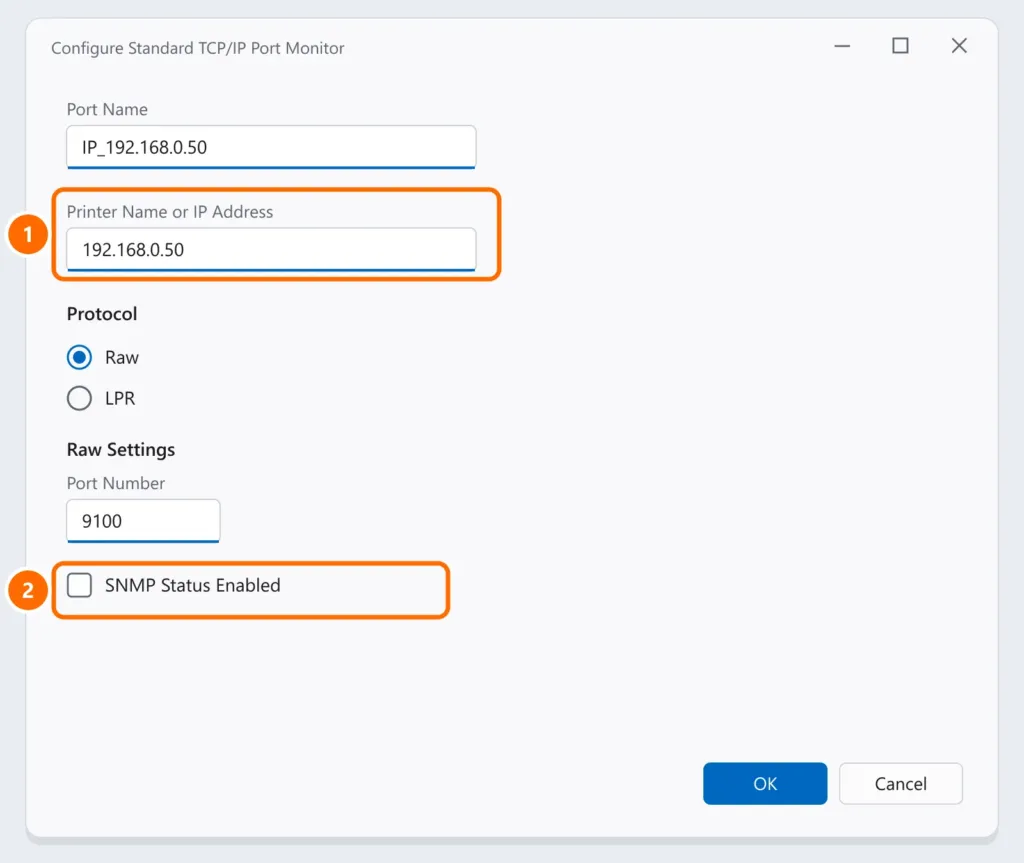Close the Configure Standard TCP/IP Port Monitor window
1024x863 pixels.
pos(959,46)
